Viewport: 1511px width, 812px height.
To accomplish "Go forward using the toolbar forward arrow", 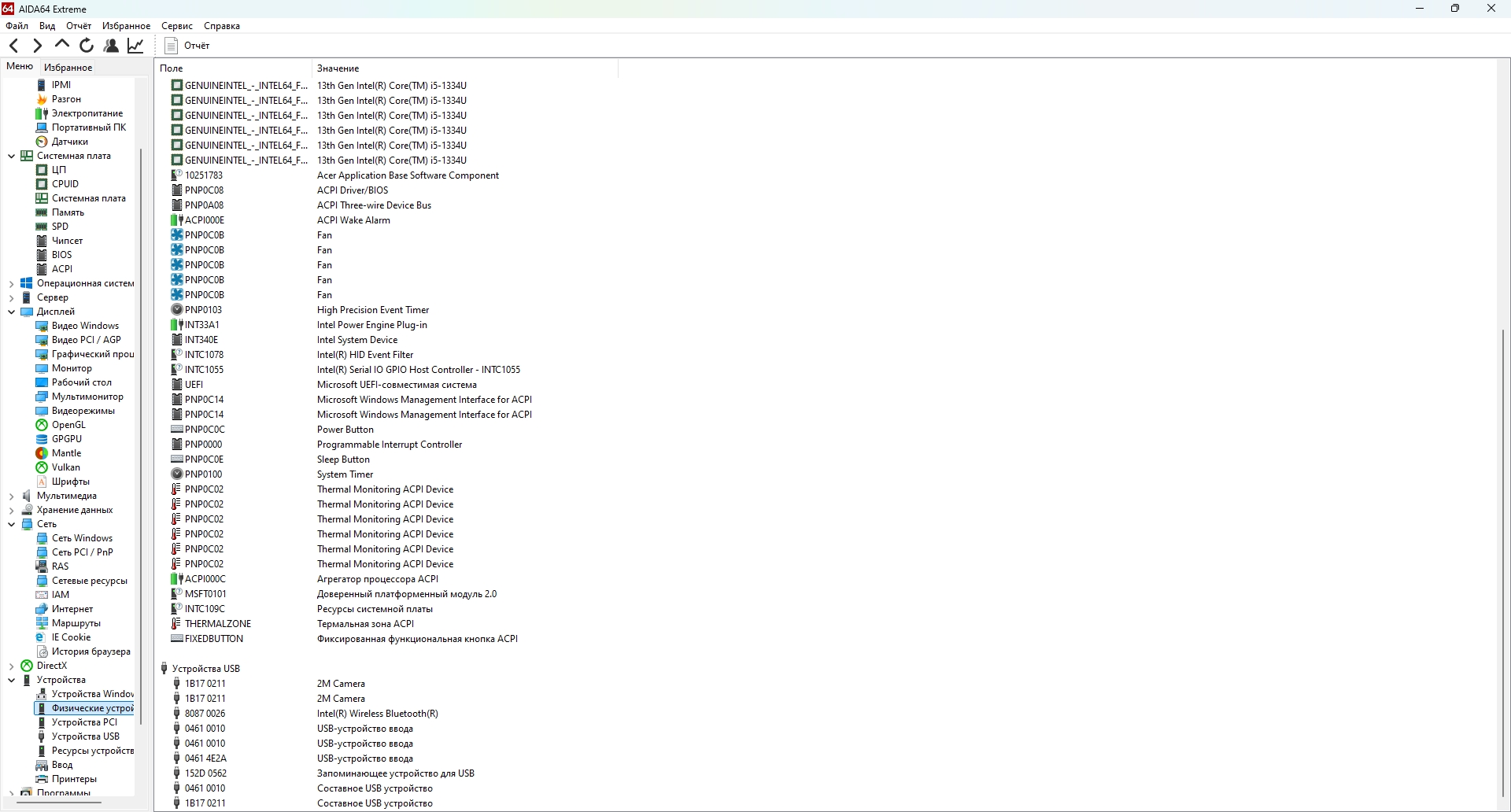I will (38, 46).
